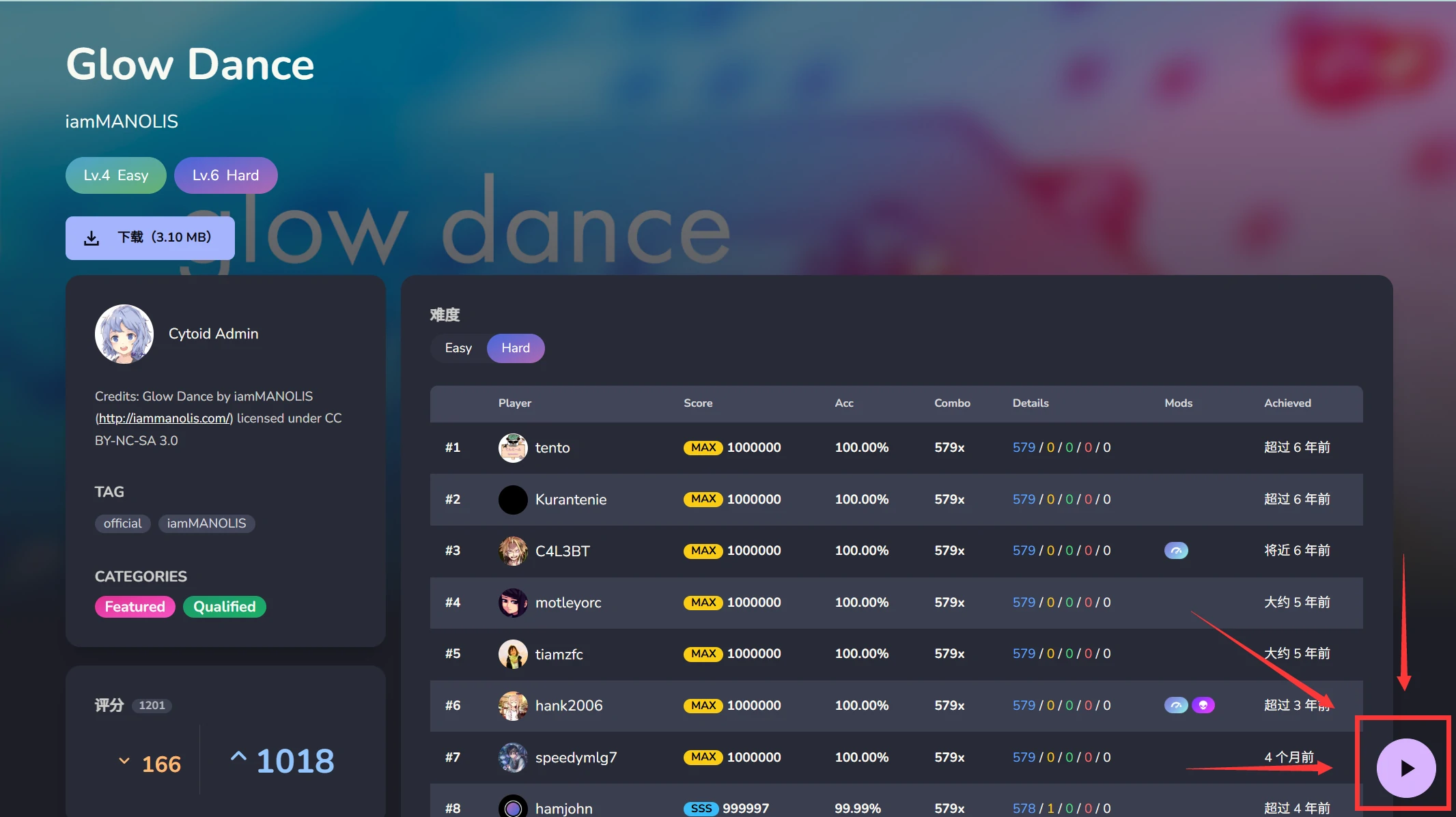This screenshot has height=817, width=1456.
Task: Select the Lv.6 Hard difficulty badge
Action: point(225,175)
